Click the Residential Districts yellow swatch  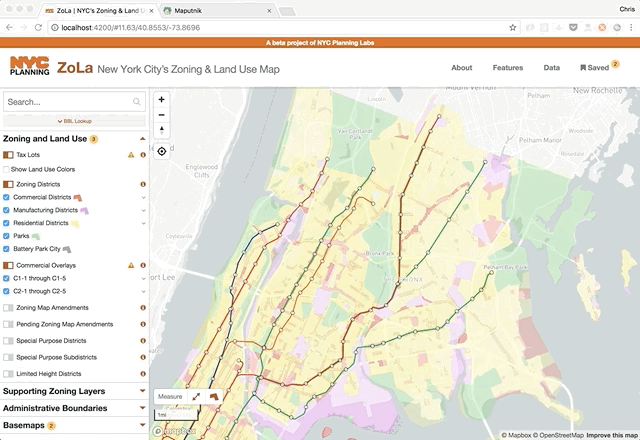tap(75, 224)
